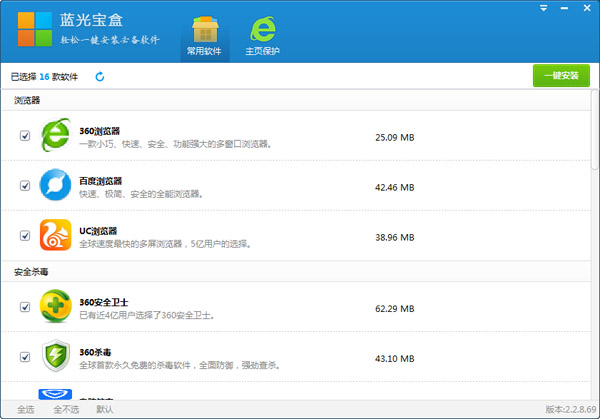Image resolution: width=600 pixels, height=419 pixels.
Task: Click the green 一键安装 button
Action: pos(561,76)
